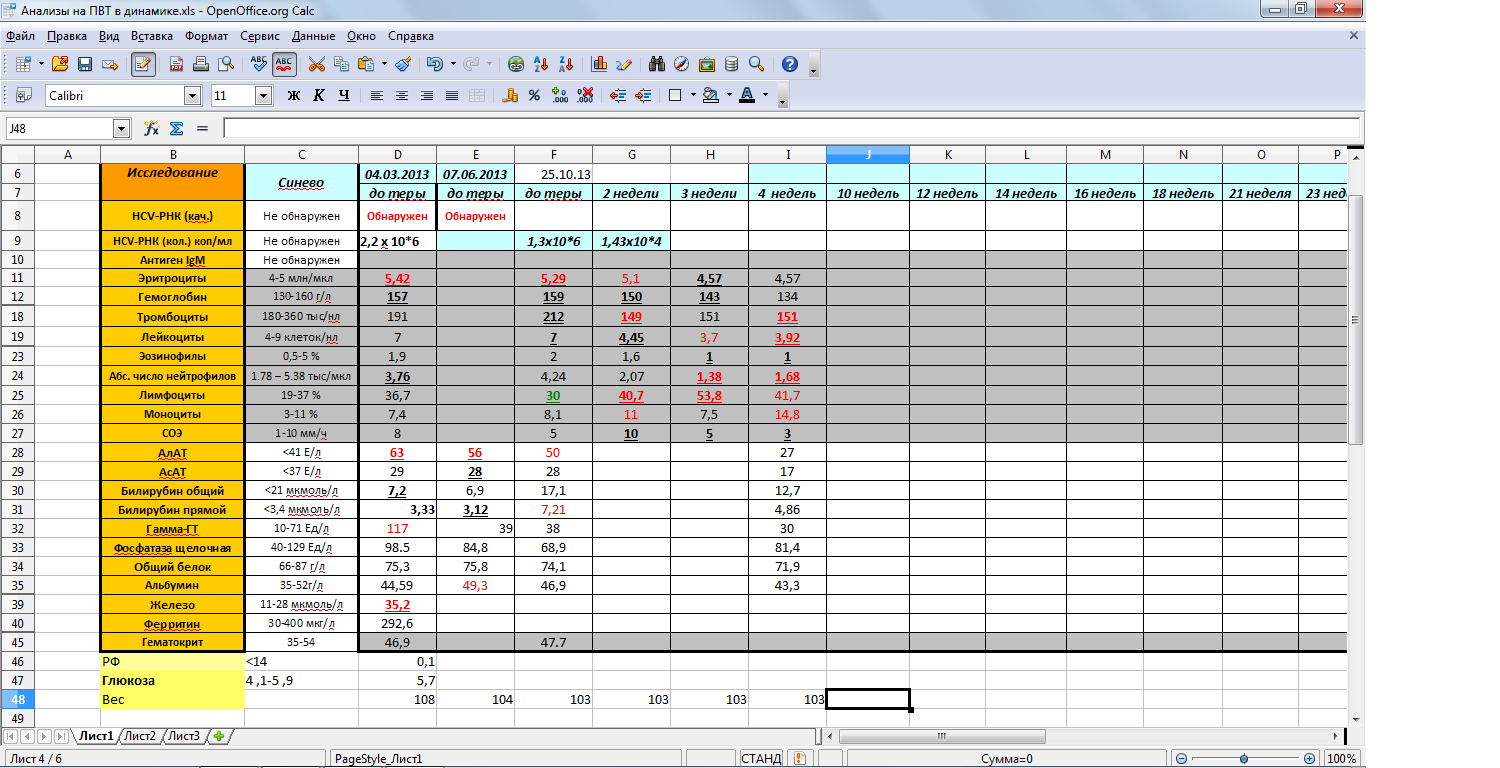Print file directly
The height and width of the screenshot is (768, 1500).
pos(200,64)
